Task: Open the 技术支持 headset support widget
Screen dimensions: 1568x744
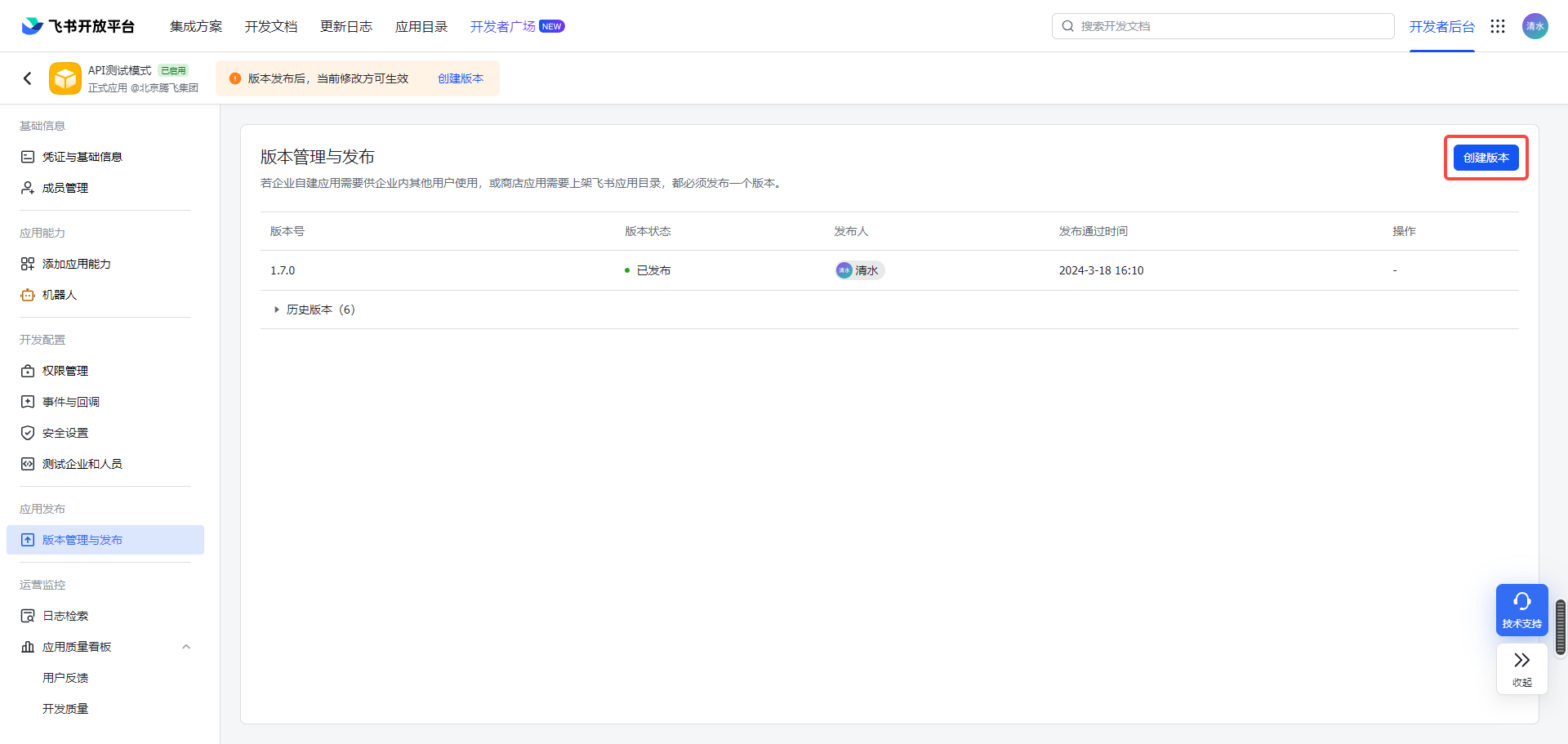Action: (x=1521, y=609)
